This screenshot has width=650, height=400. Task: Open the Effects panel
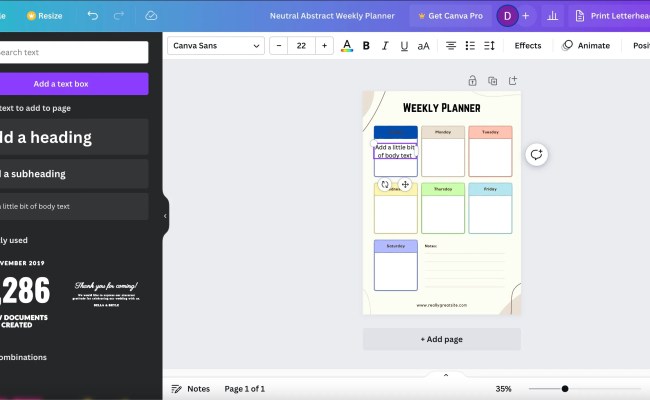528,46
